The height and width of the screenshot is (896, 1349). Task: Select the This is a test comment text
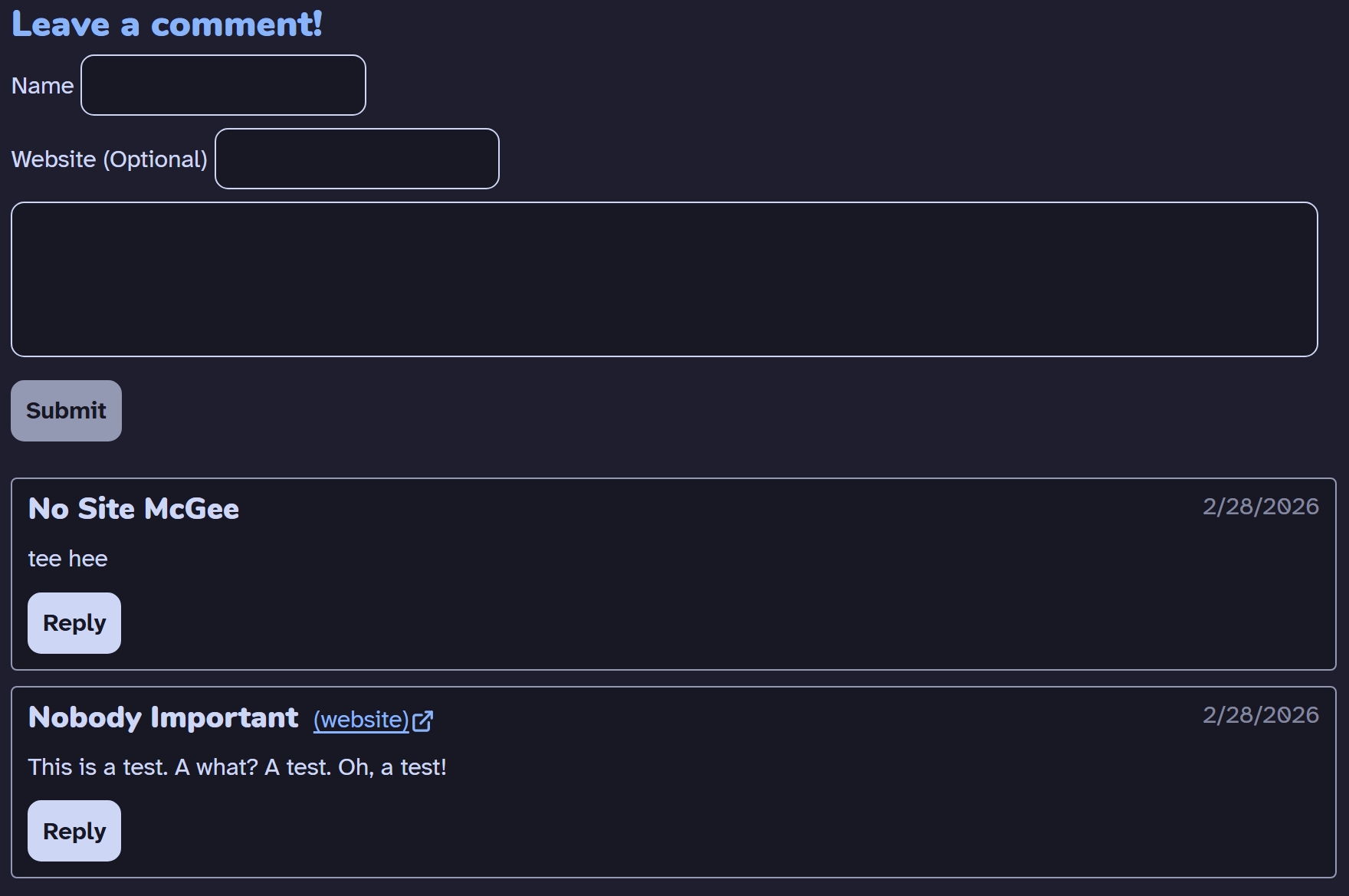point(238,766)
